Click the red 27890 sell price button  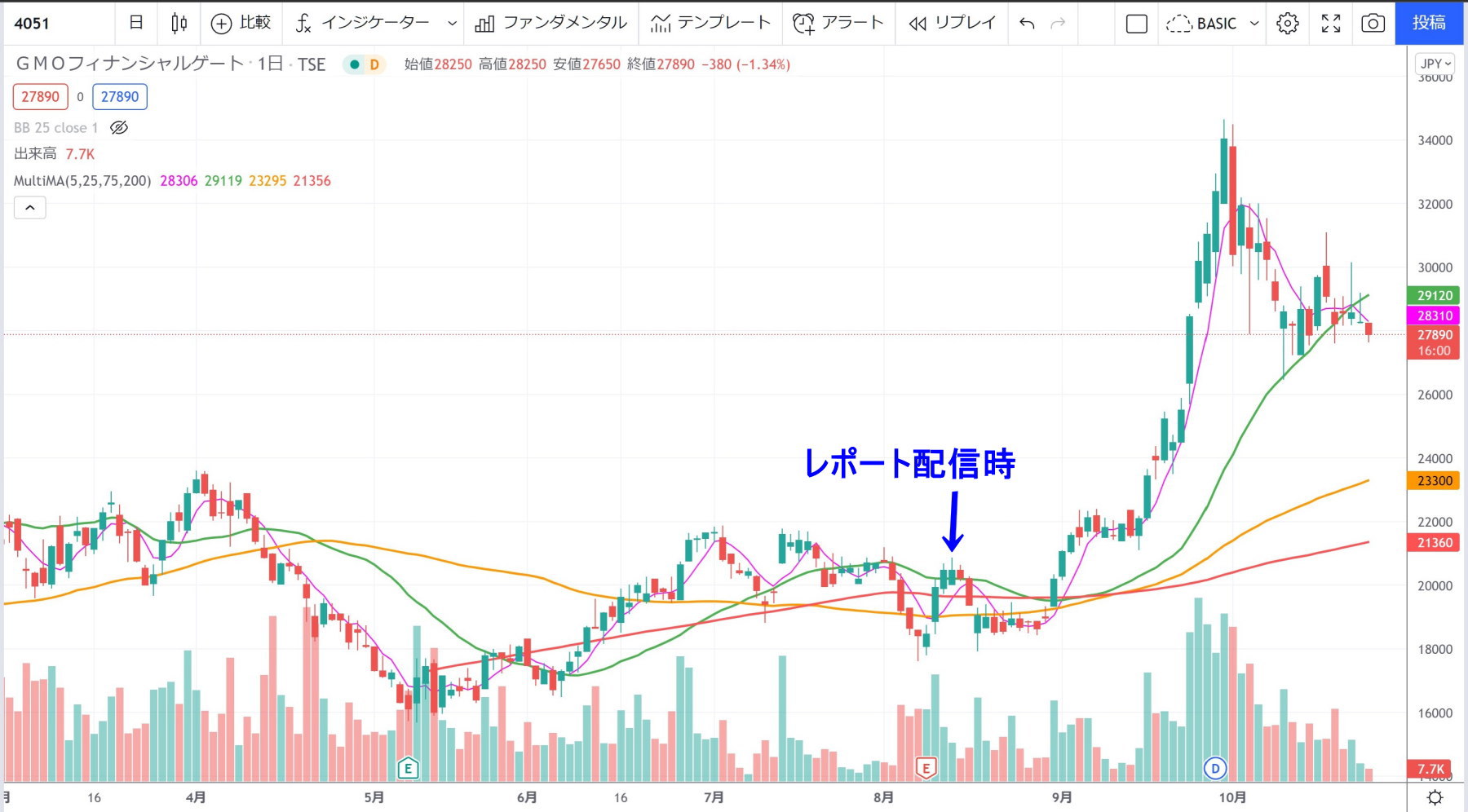point(40,97)
